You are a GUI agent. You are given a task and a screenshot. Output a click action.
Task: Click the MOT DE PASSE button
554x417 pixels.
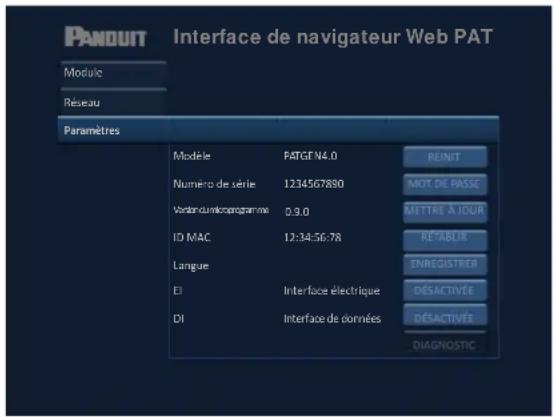coord(445,184)
